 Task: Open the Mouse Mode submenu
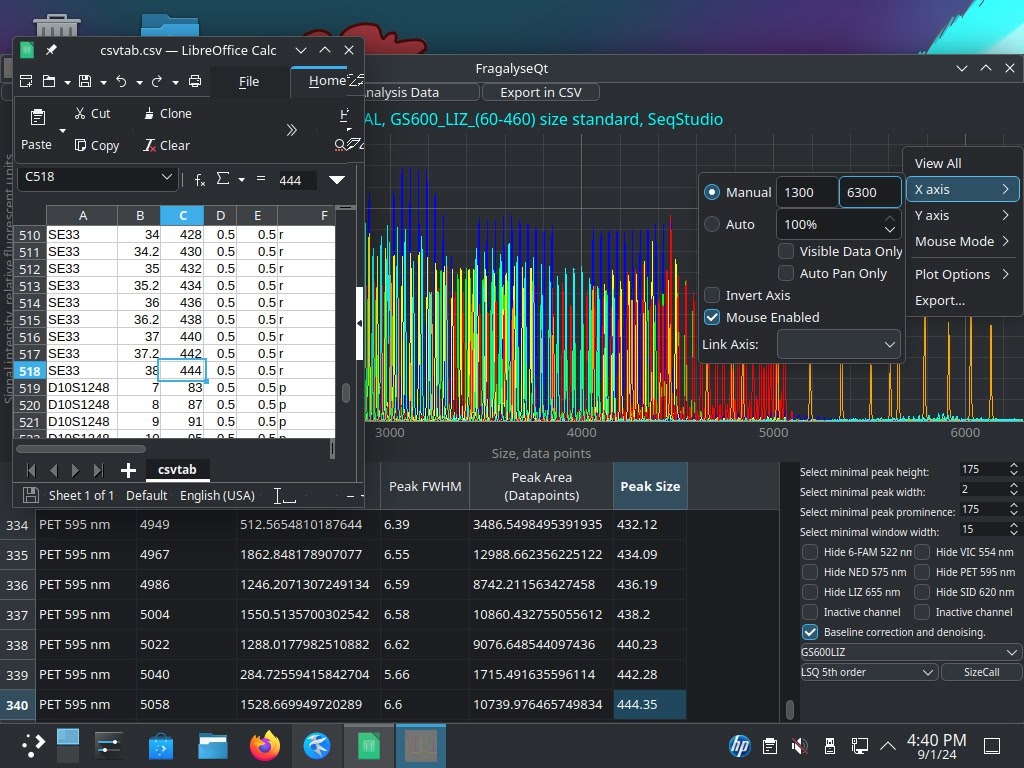click(x=963, y=242)
